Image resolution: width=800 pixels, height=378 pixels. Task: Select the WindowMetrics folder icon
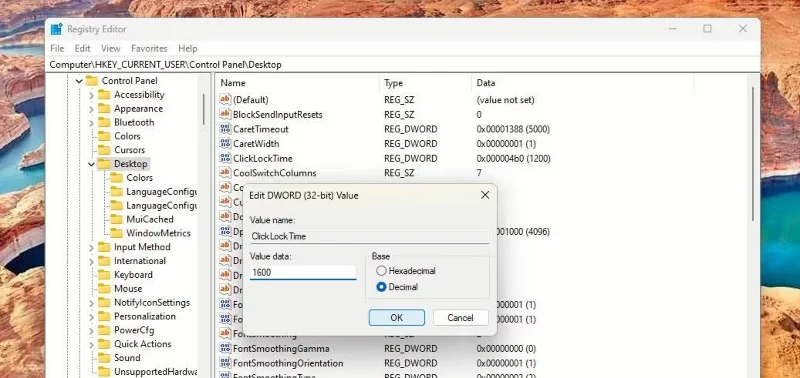117,233
